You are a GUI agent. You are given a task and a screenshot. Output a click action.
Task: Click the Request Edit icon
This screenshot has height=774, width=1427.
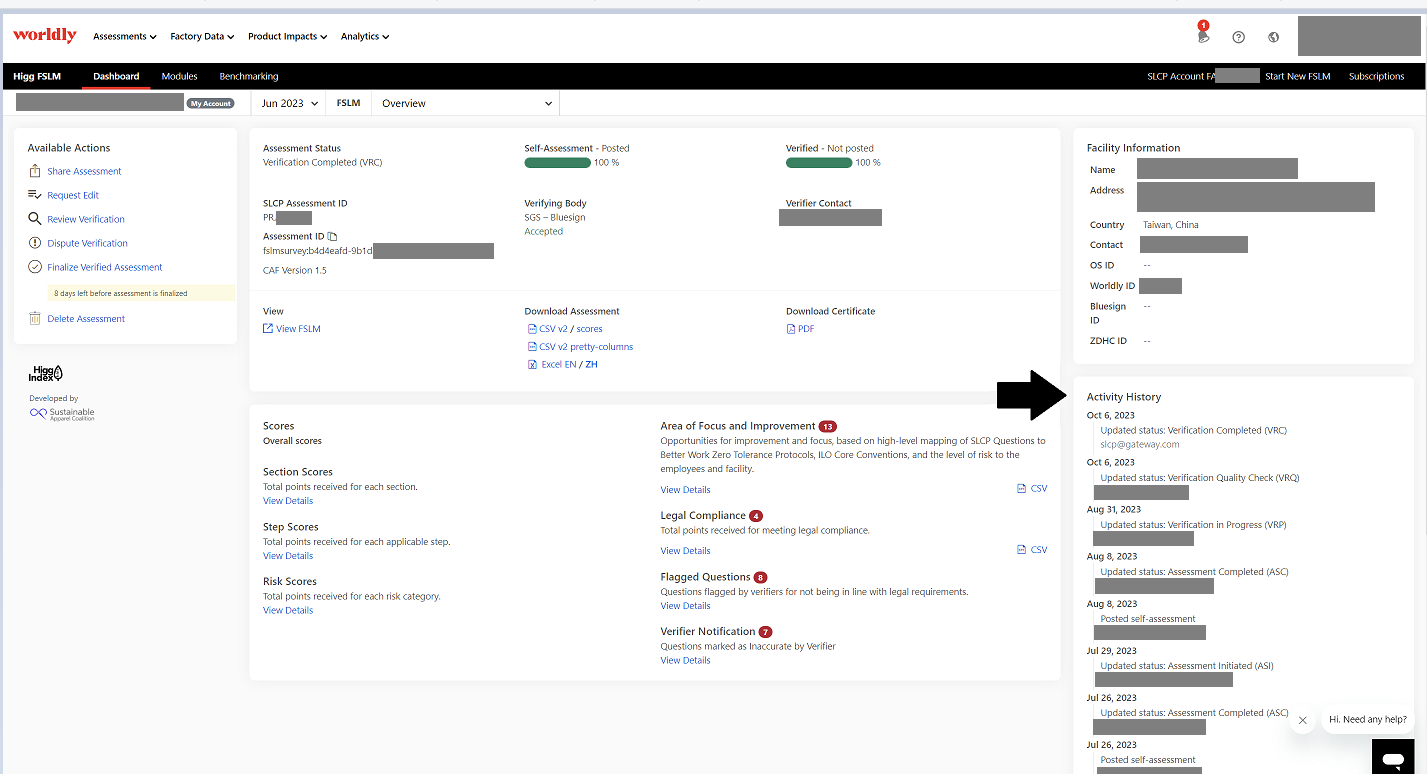(35, 195)
